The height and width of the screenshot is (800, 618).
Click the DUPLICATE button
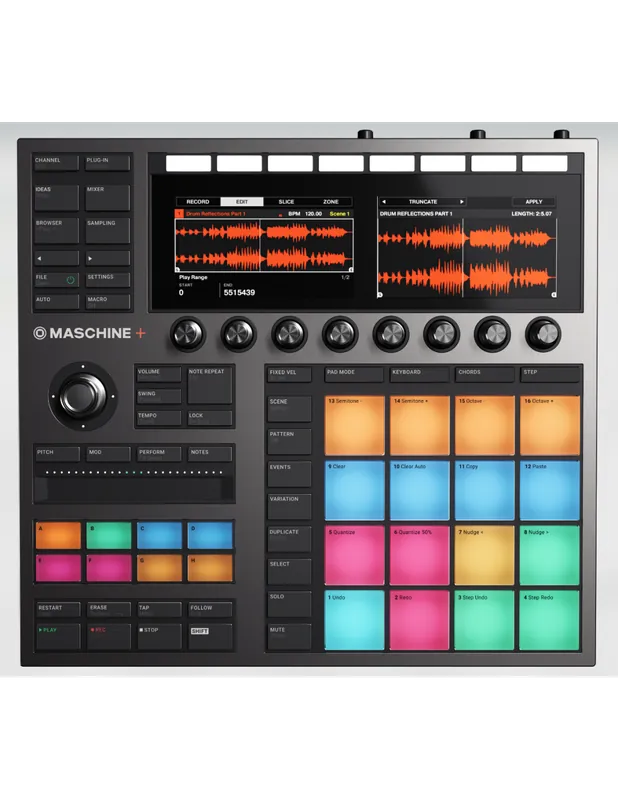(289, 539)
